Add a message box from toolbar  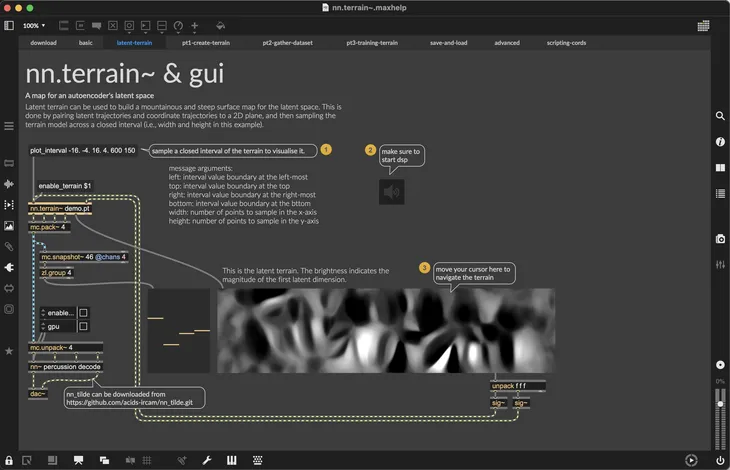coord(80,26)
